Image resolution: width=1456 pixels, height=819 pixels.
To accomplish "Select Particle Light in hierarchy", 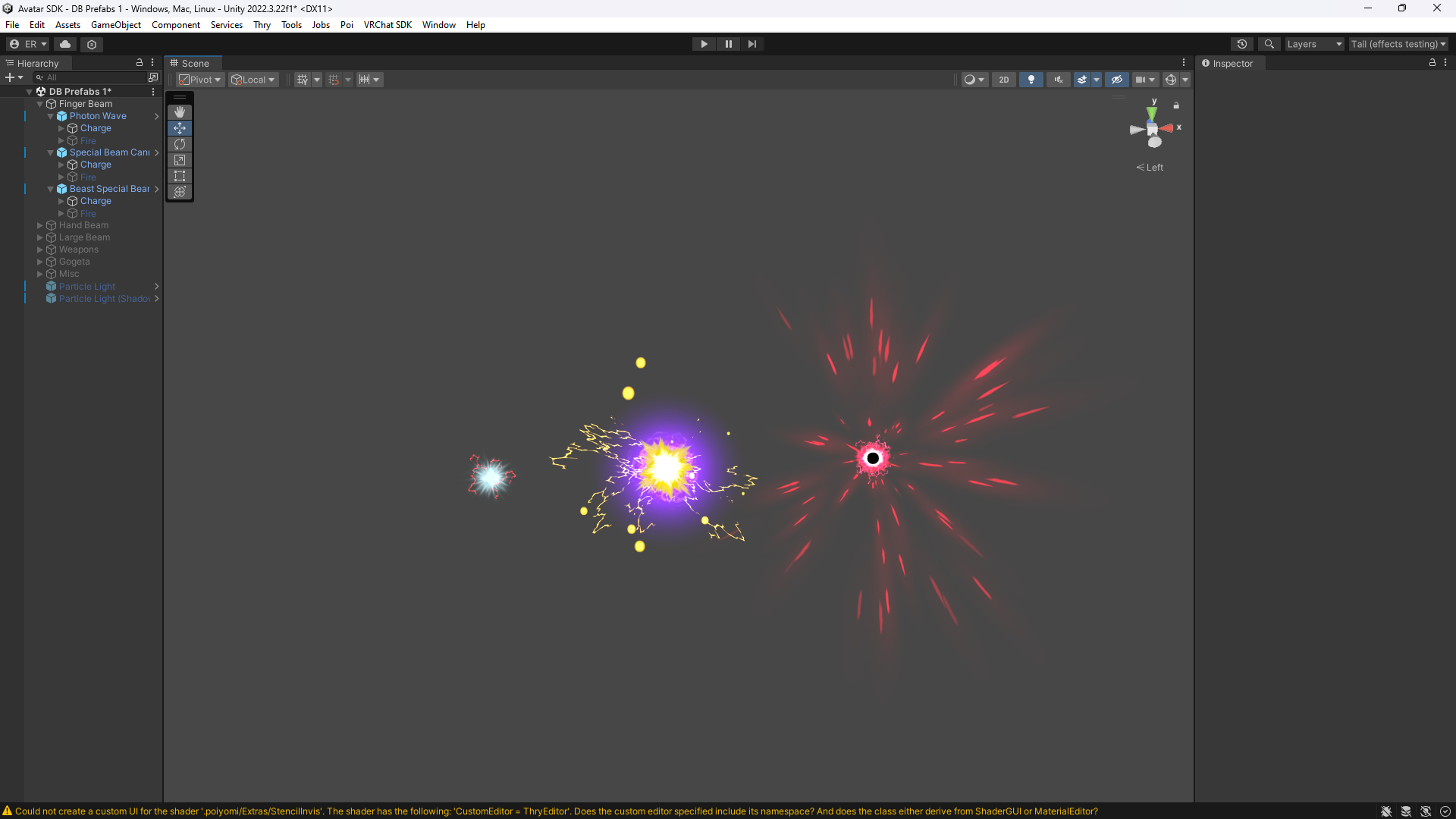I will pyautogui.click(x=87, y=287).
